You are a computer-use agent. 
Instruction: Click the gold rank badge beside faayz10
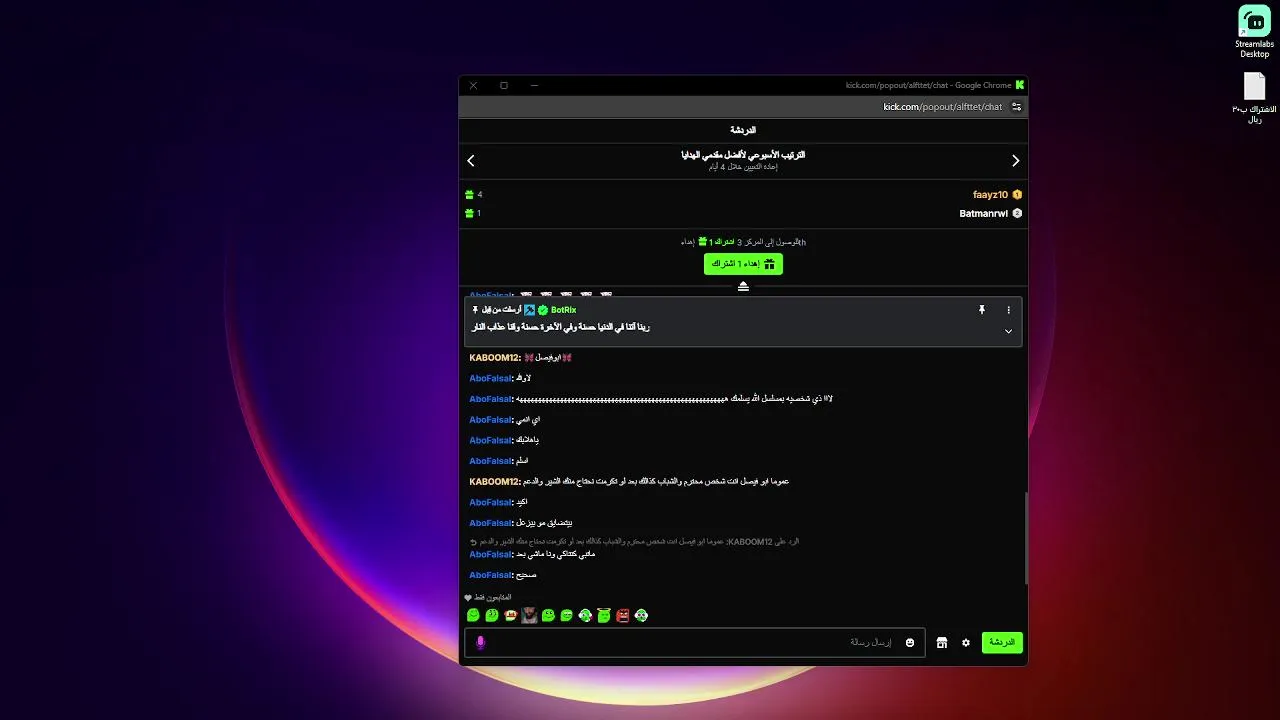1017,195
